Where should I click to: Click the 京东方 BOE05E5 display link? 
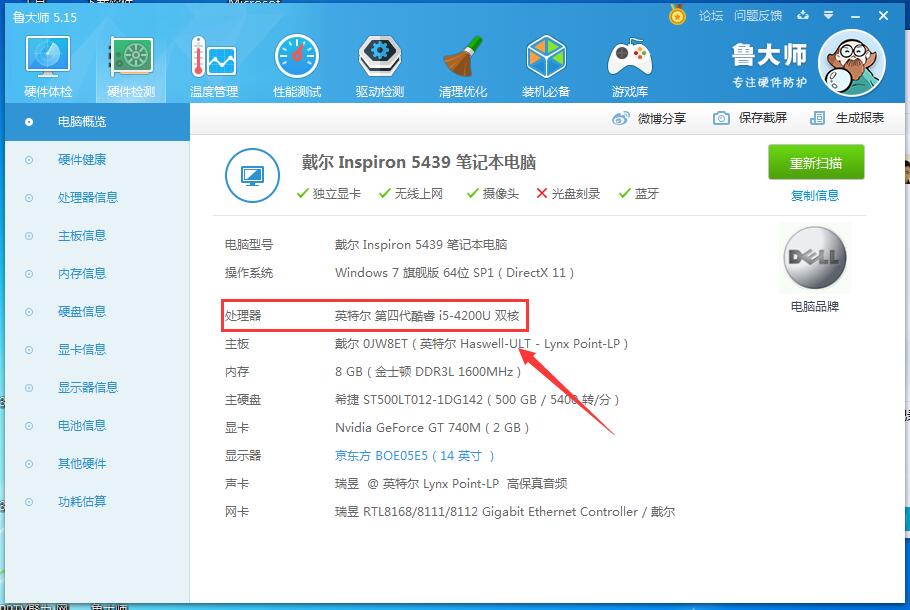tap(414, 456)
